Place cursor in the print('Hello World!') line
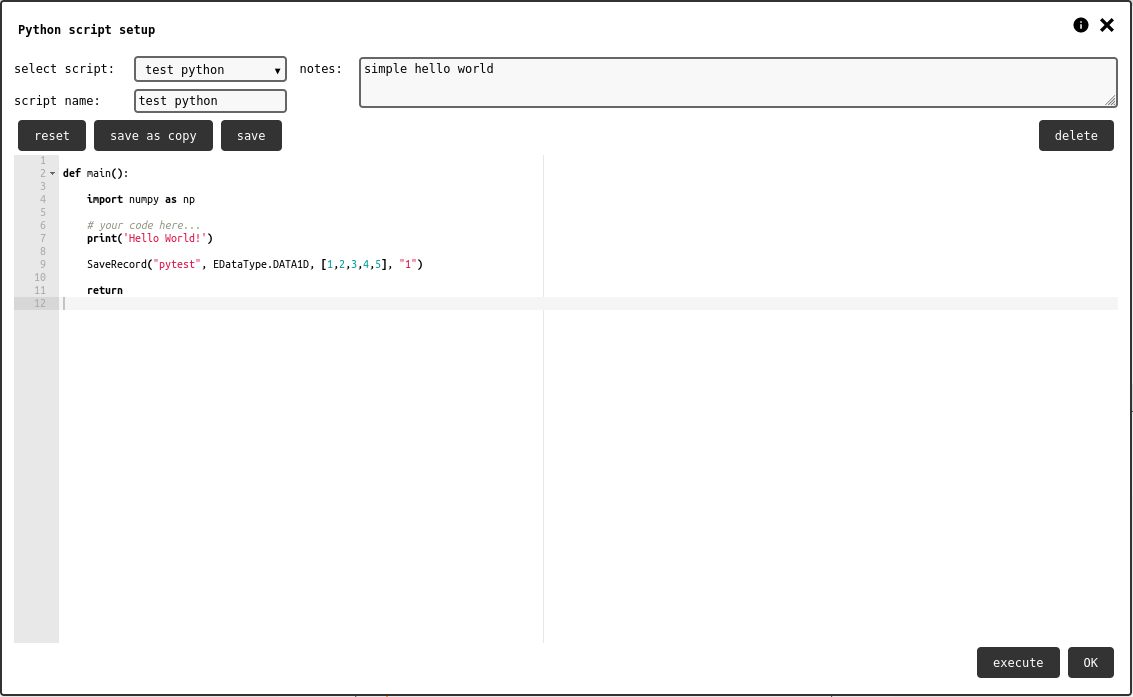The width and height of the screenshot is (1133, 697). (x=150, y=239)
